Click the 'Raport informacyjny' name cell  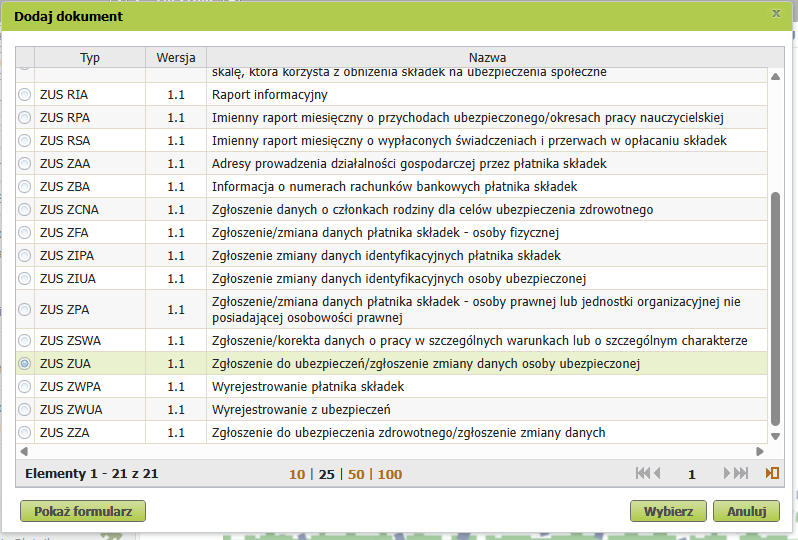pyautogui.click(x=487, y=95)
